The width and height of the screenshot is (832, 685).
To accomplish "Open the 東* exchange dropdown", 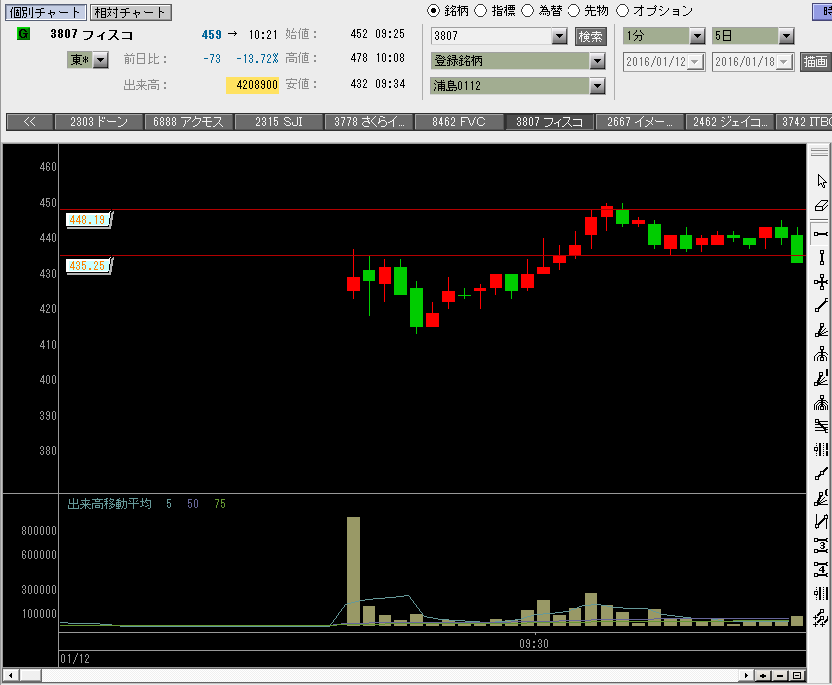I will 100,60.
